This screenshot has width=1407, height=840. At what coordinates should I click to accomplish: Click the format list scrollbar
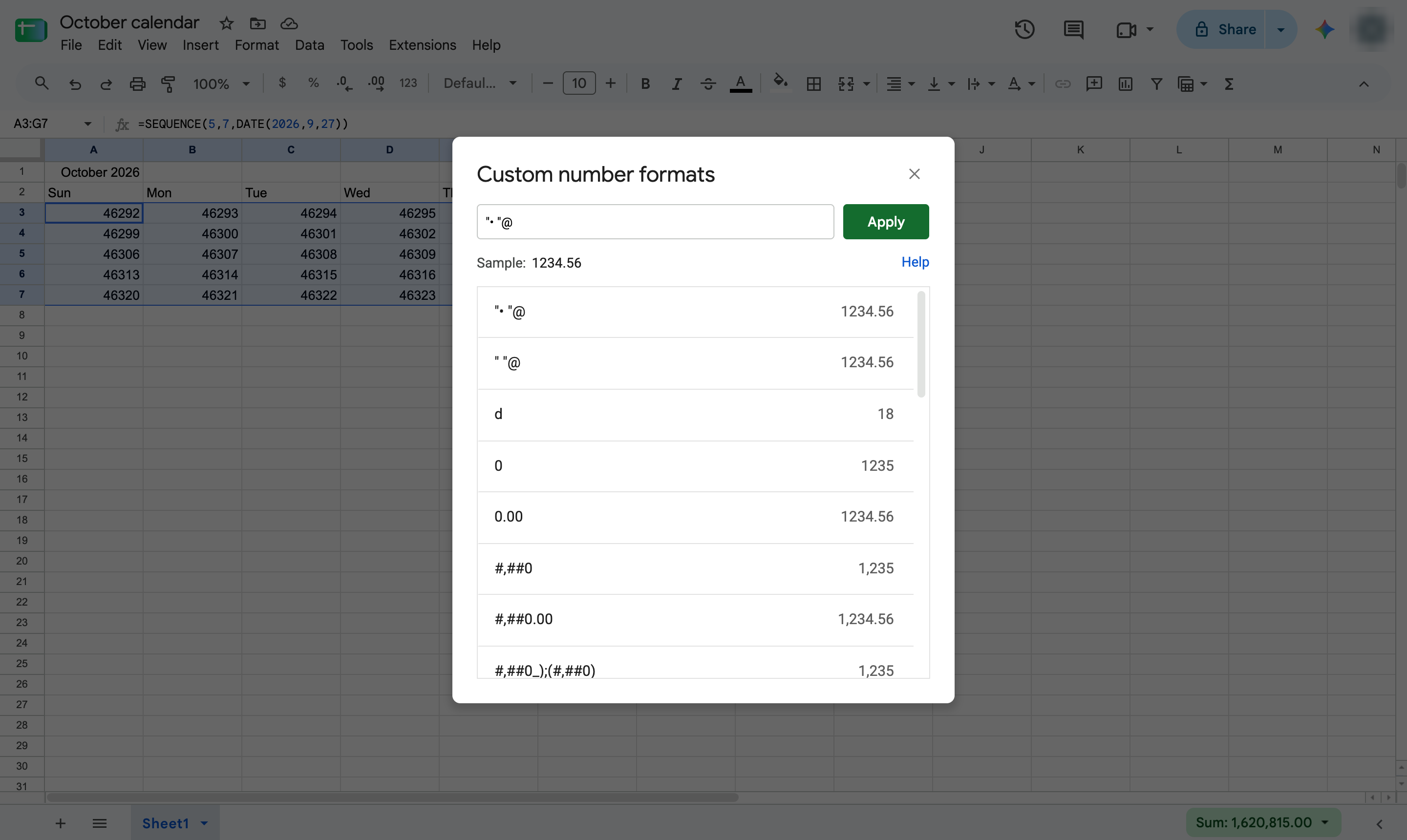pos(921,344)
